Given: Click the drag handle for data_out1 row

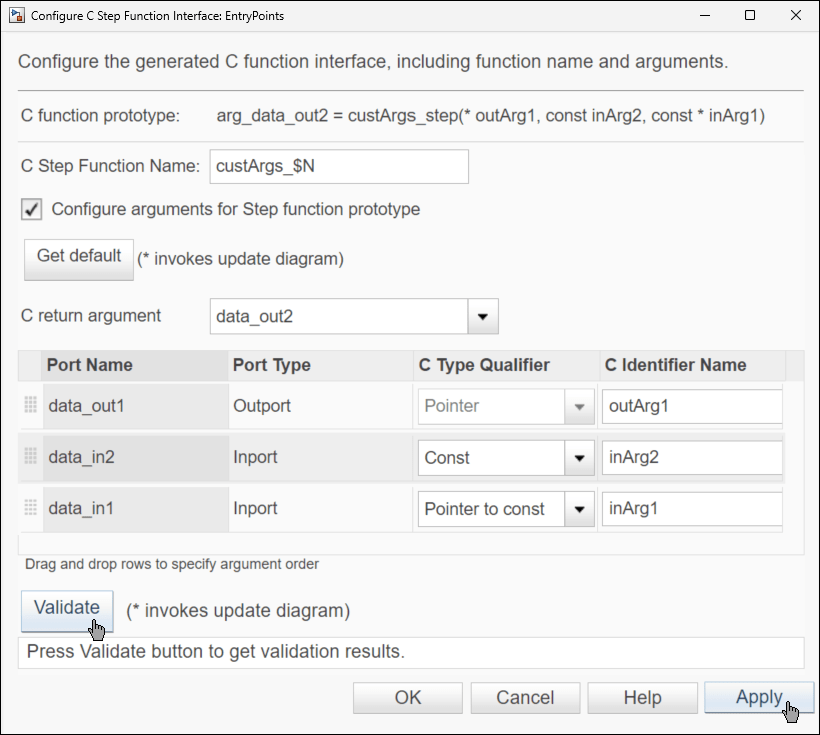Looking at the screenshot, I should tap(30, 406).
